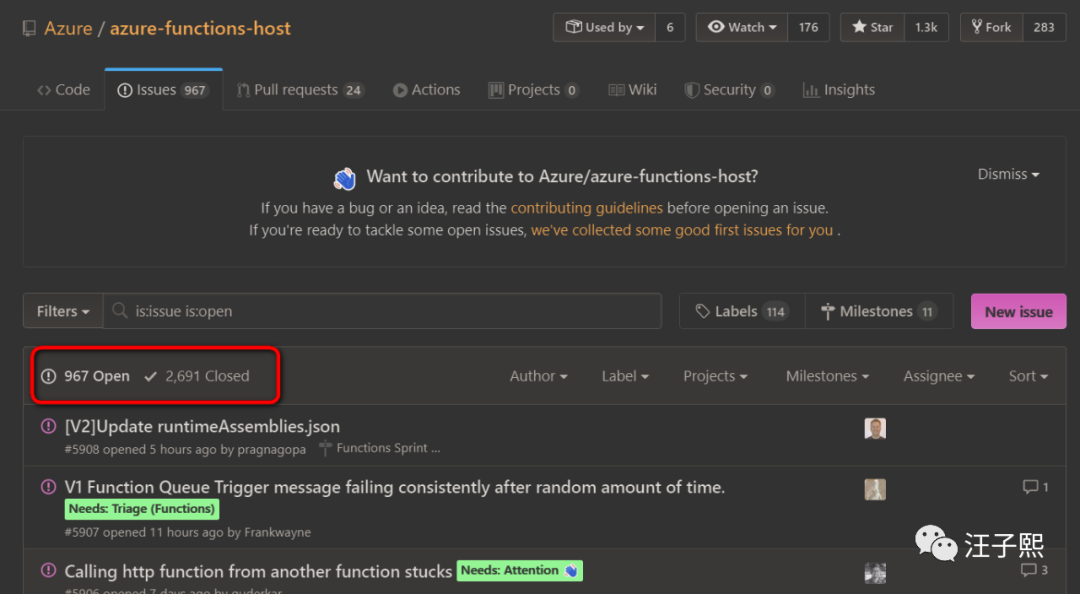The image size is (1080, 594).
Task: Create a New issue
Action: 1019,311
